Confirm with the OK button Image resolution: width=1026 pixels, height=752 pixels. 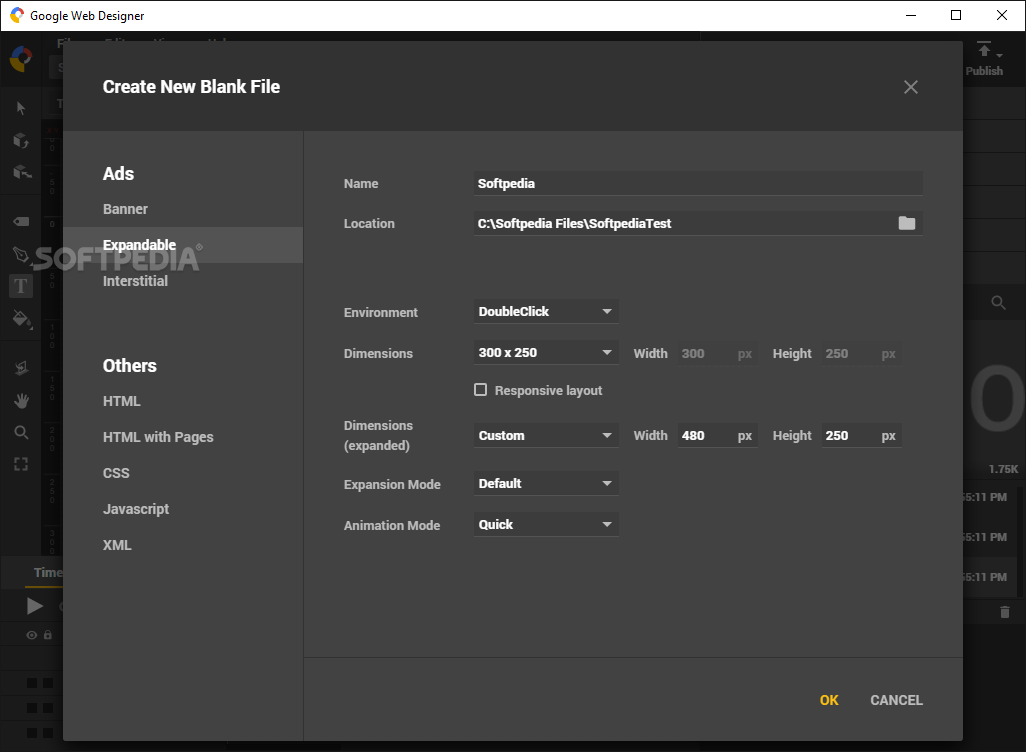(829, 700)
